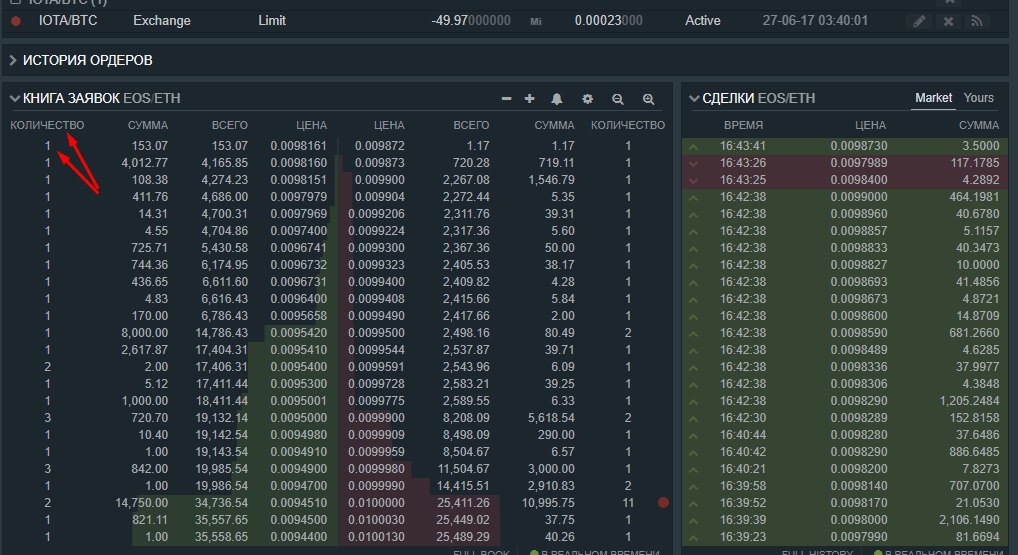Viewport: 1018px width, 555px height.
Task: Click the ask cumulative total 25,489.29
Action: tap(463, 537)
